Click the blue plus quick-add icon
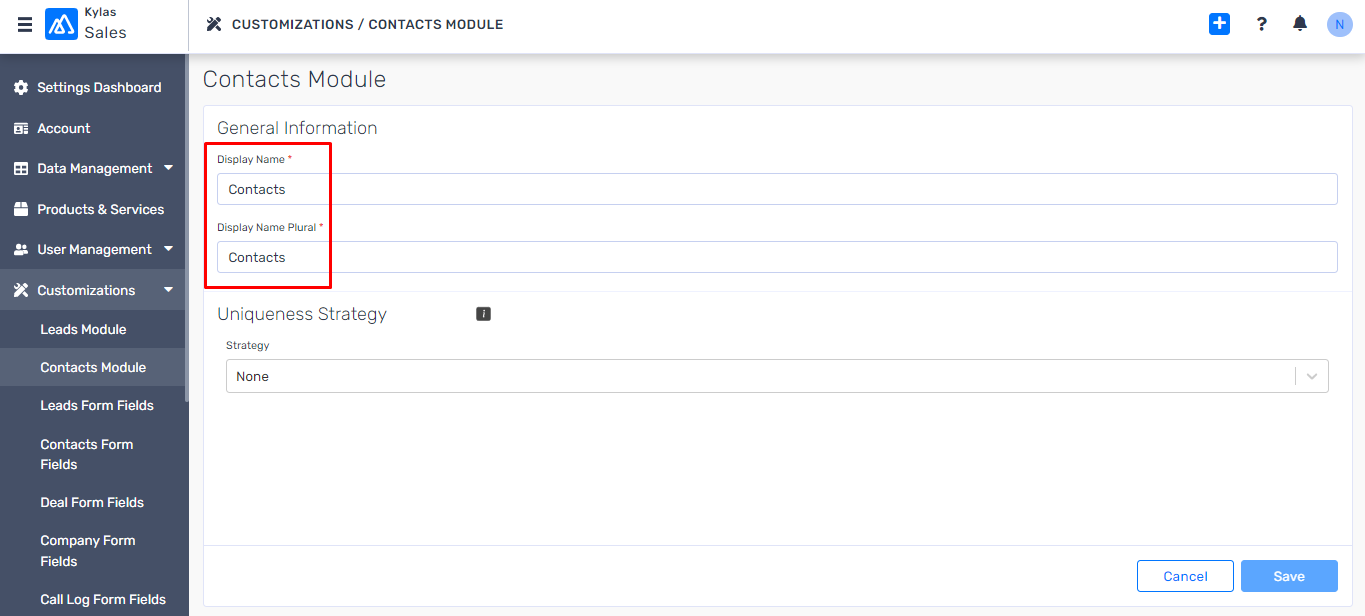Viewport: 1365px width, 616px height. tap(1219, 24)
